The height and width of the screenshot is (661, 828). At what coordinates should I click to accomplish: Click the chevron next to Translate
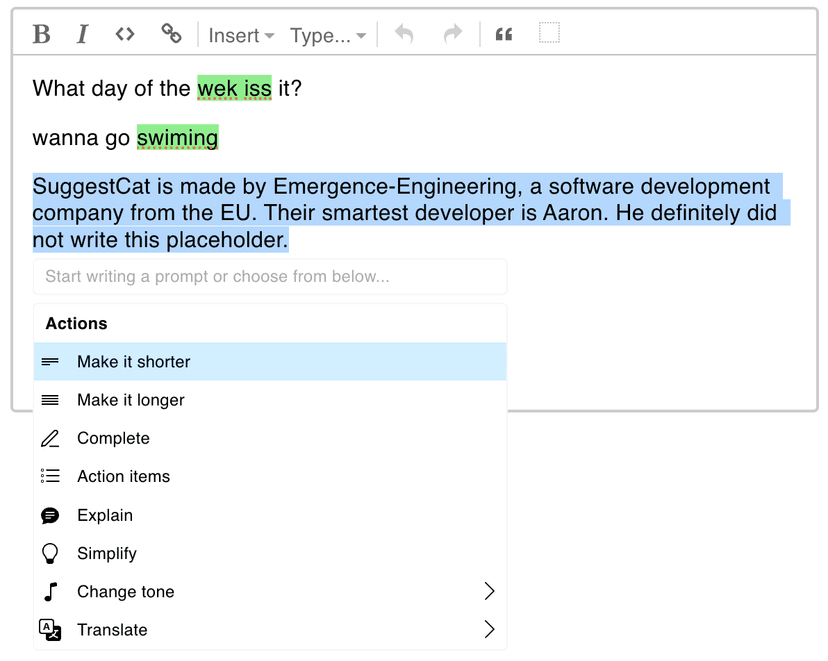[x=490, y=629]
